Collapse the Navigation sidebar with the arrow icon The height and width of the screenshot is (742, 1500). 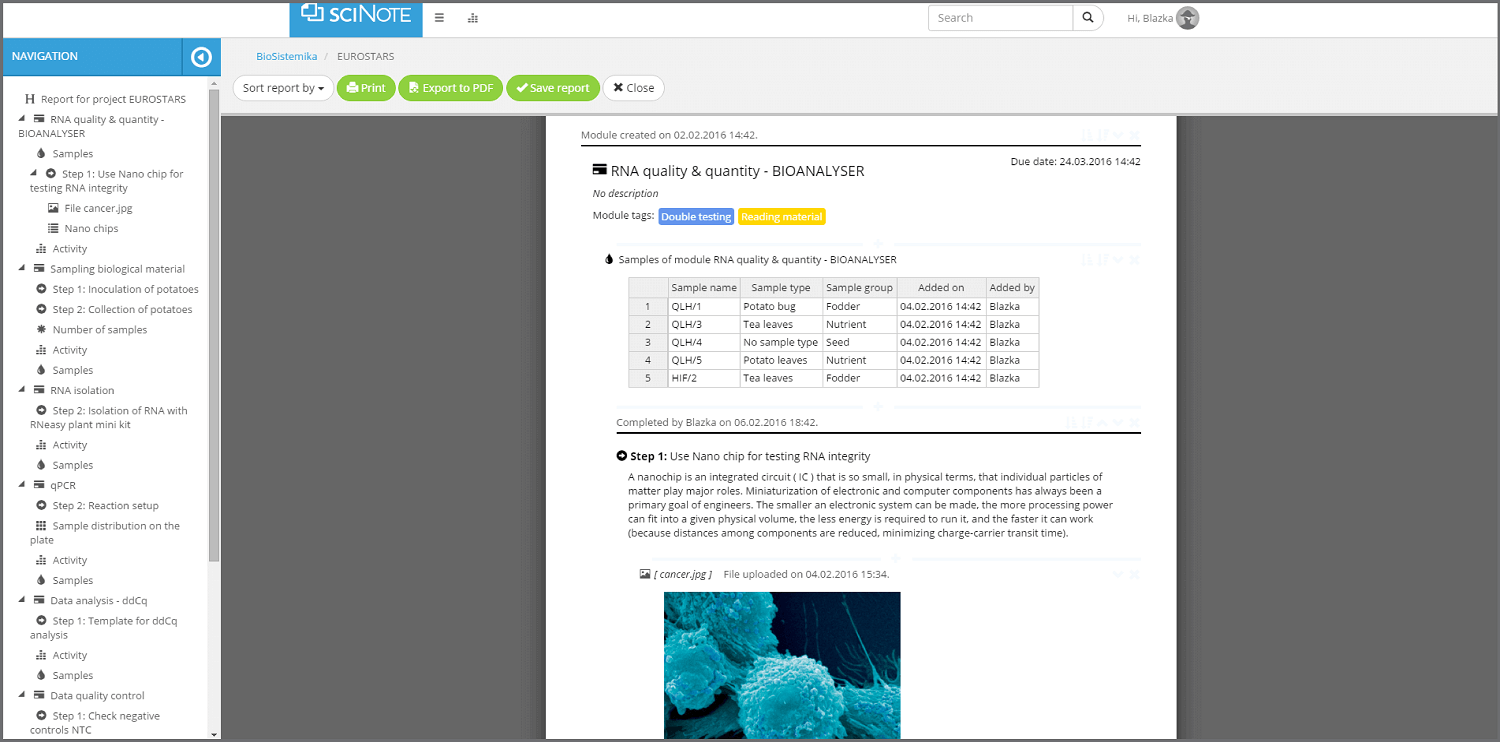pos(201,57)
